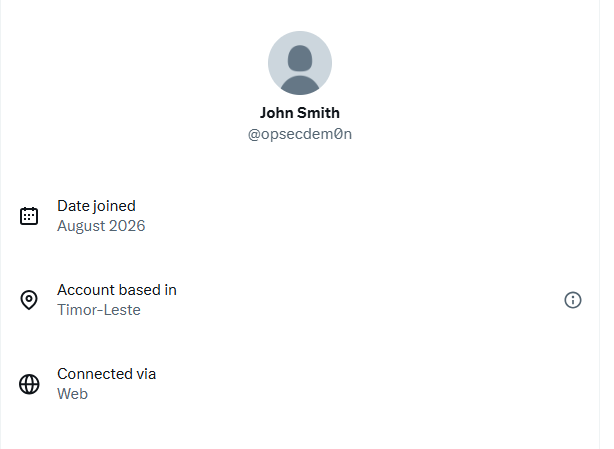The width and height of the screenshot is (614, 449).
Task: Click the calendar icon beside Date joined
Action: (x=29, y=216)
